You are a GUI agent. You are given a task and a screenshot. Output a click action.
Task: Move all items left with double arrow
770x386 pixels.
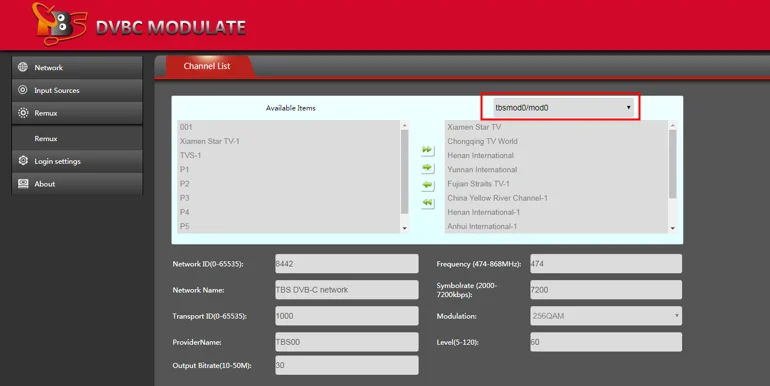pos(427,203)
